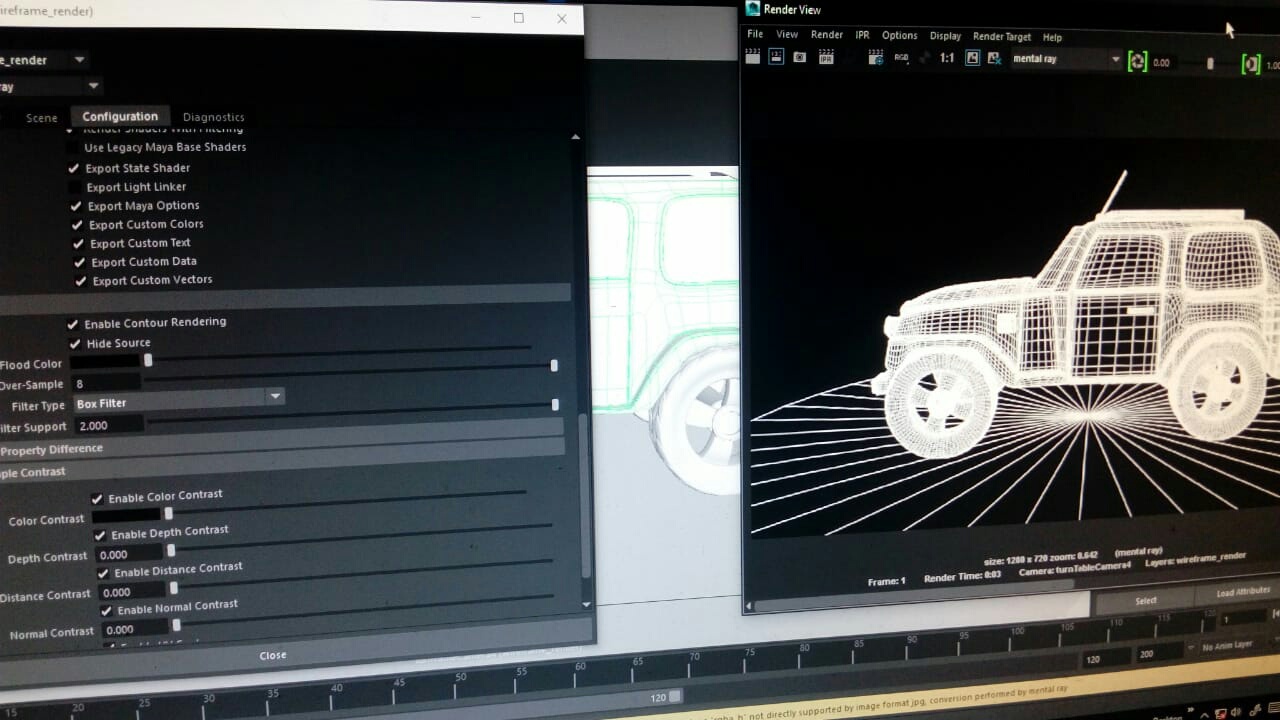Select the Configuration tab

click(120, 117)
